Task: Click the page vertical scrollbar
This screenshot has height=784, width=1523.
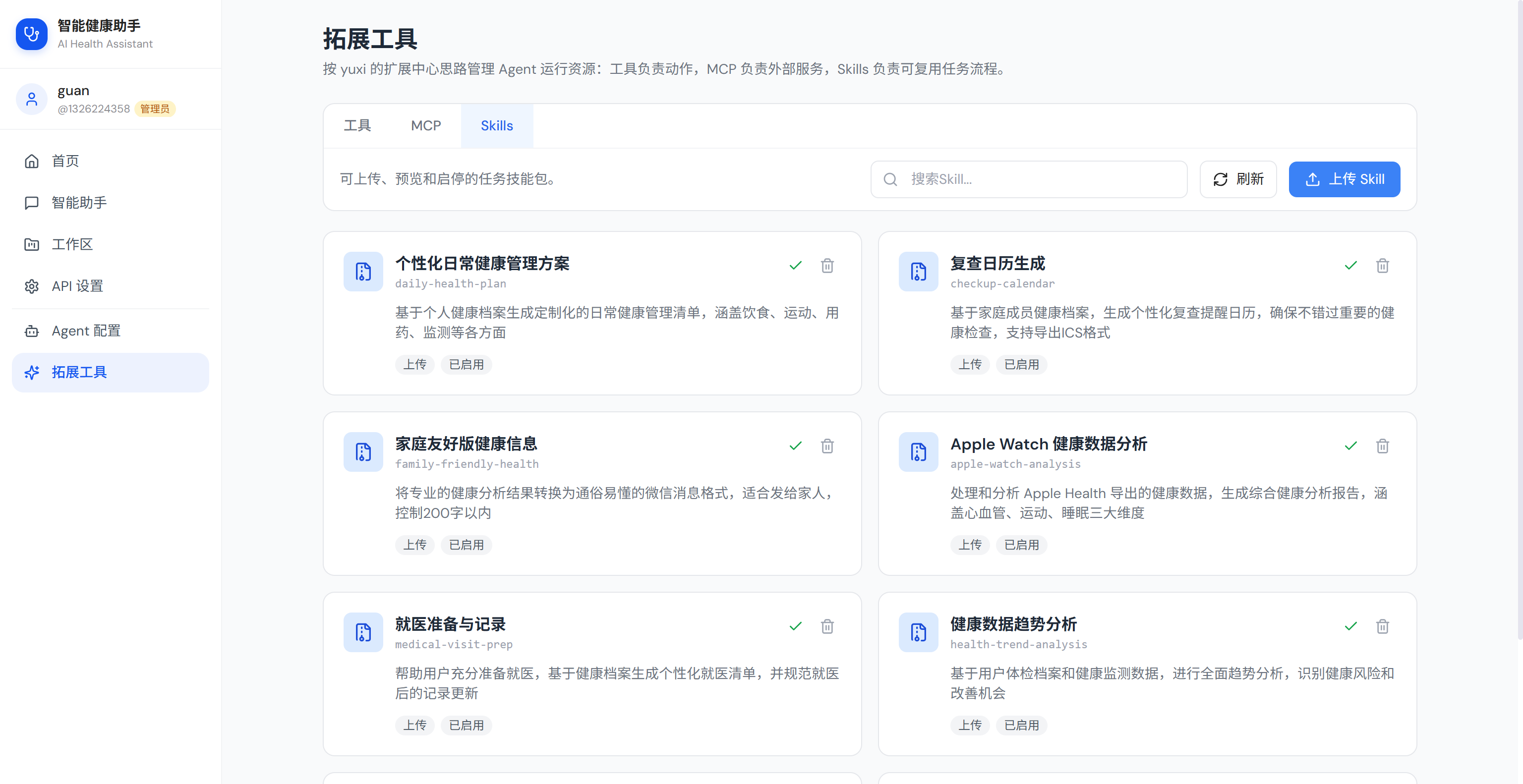Action: point(1519,319)
